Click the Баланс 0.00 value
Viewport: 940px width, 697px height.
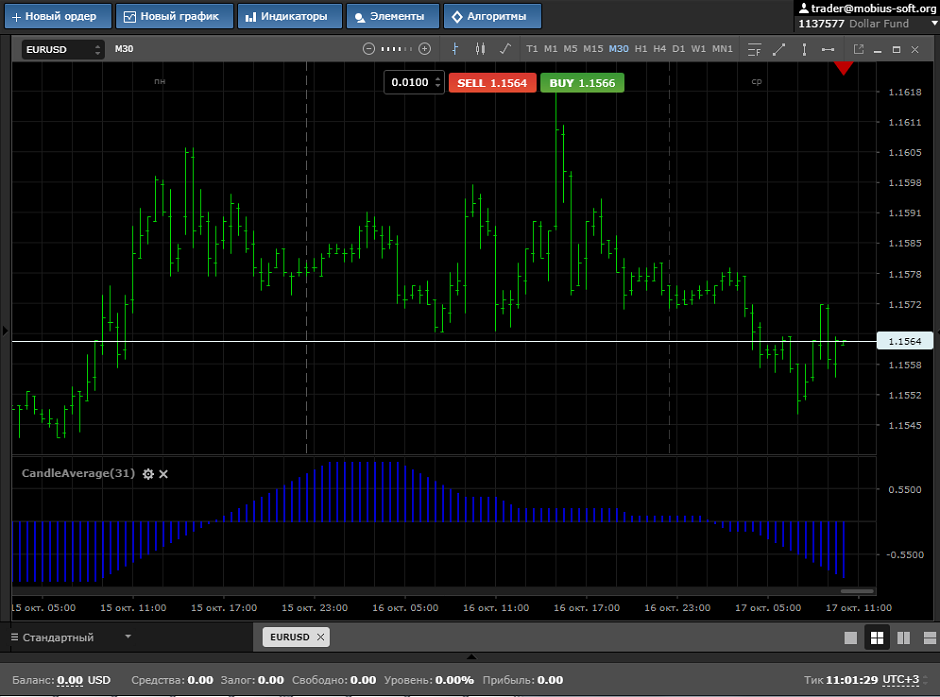click(70, 680)
